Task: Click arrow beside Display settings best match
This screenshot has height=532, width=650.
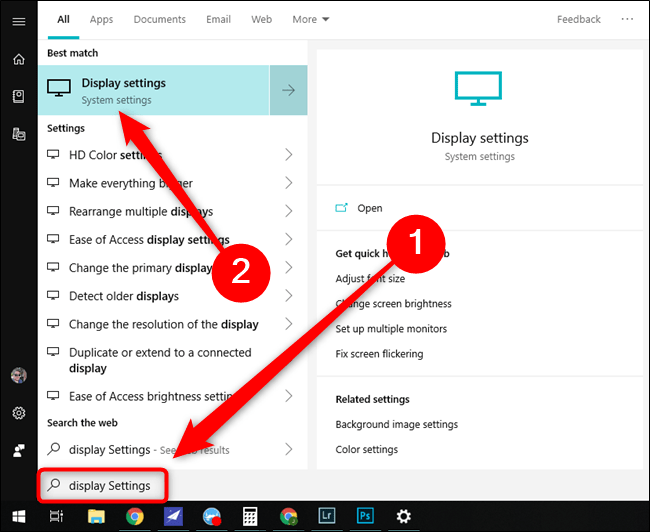Action: click(x=288, y=90)
